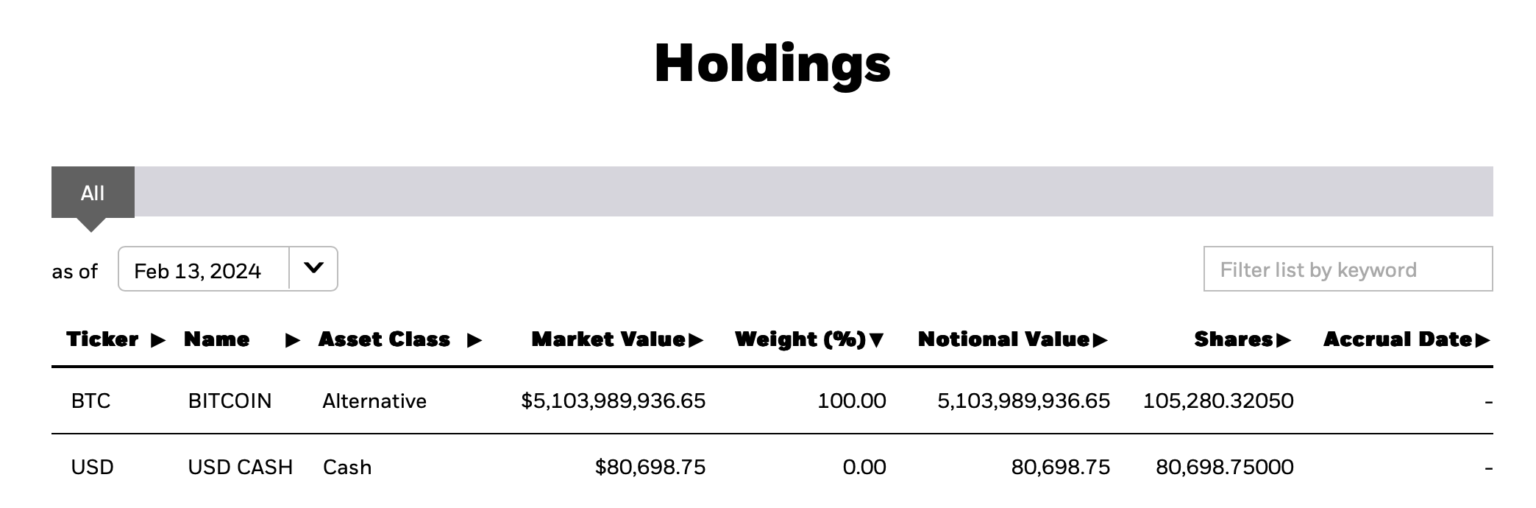The height and width of the screenshot is (508, 1536).
Task: Click the sort arrow beside Shares
Action: pos(1284,340)
